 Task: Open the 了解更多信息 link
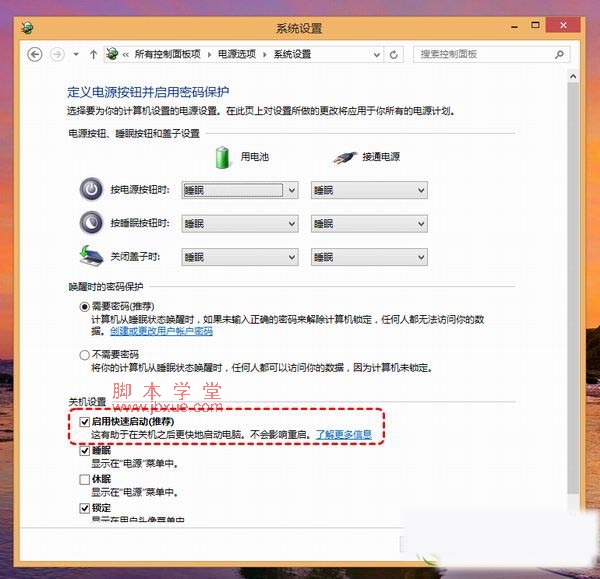tap(343, 435)
